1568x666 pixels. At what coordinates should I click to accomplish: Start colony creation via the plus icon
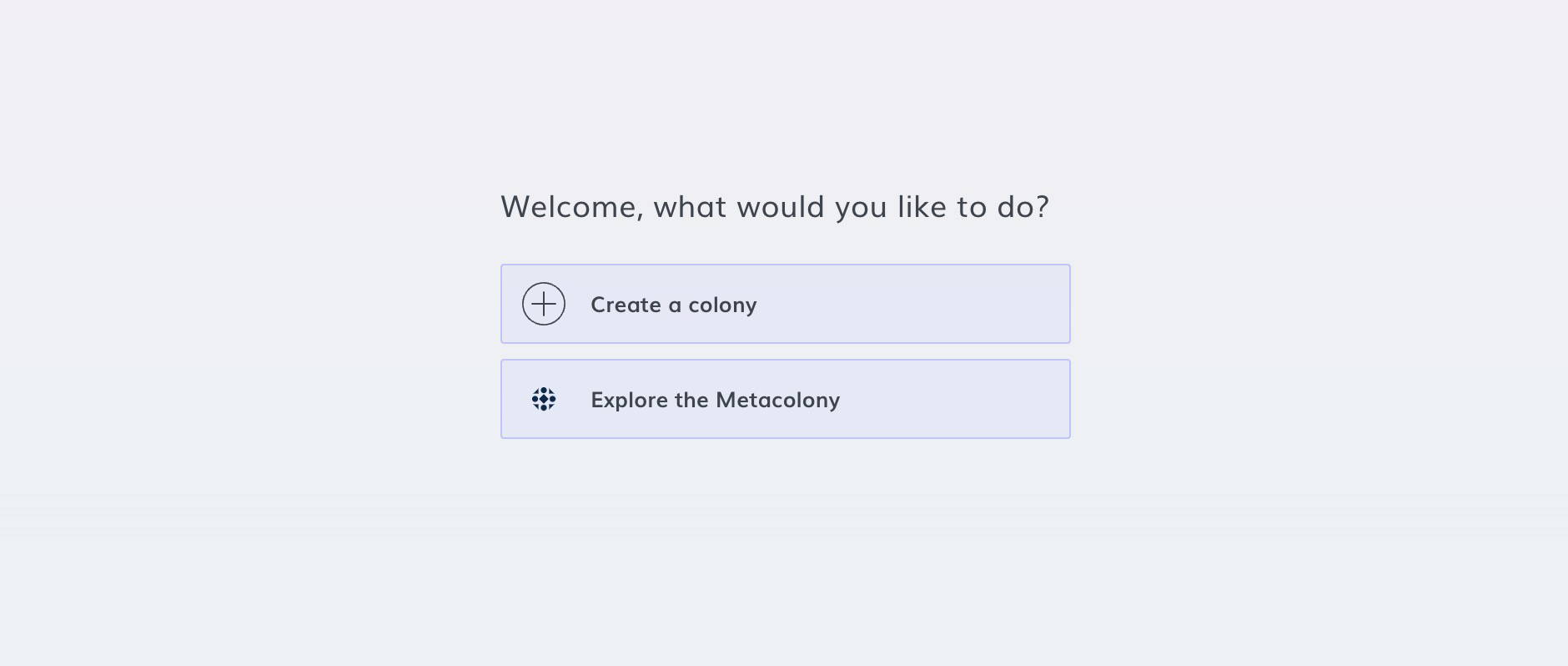544,304
